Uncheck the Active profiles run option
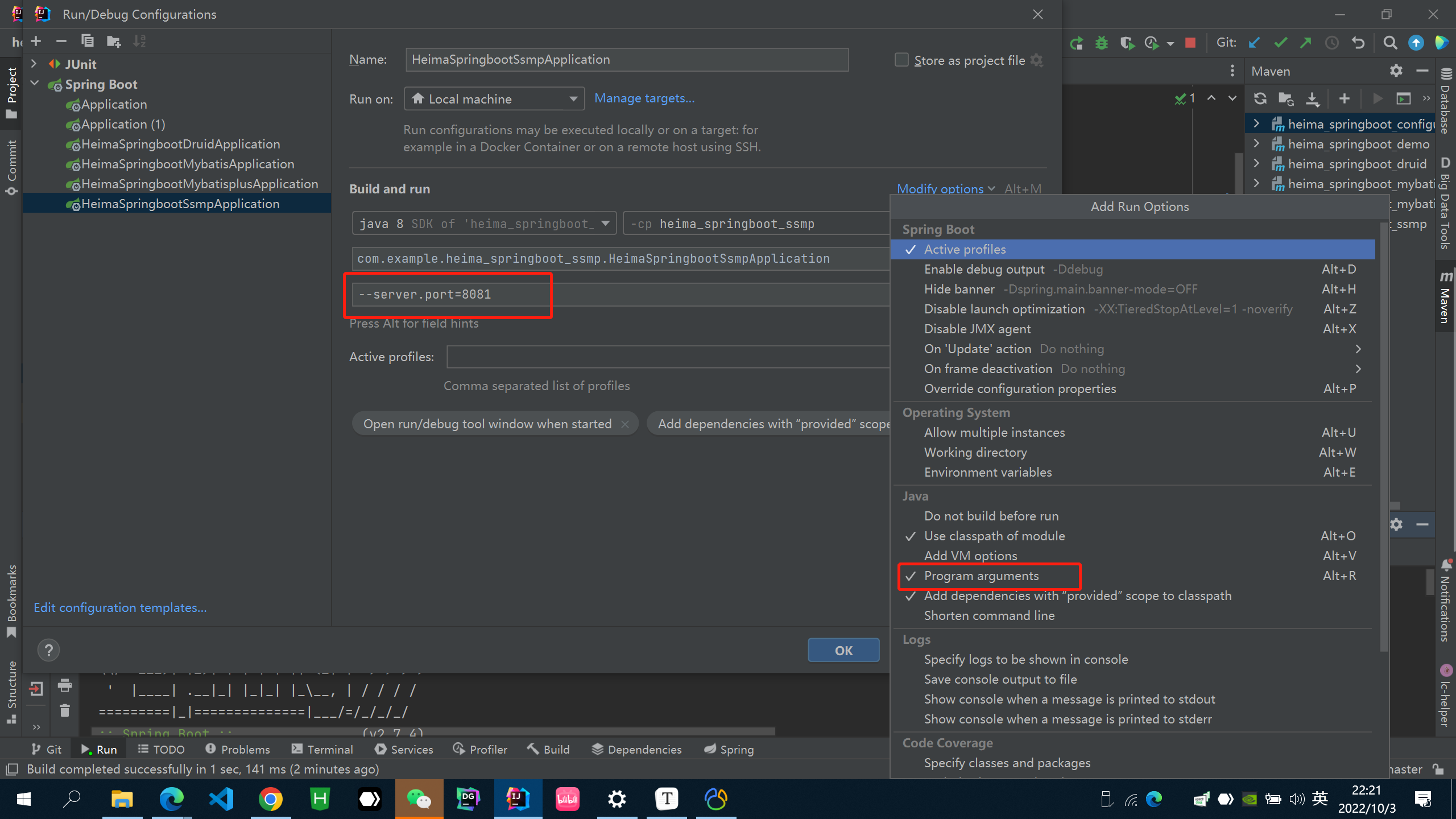The height and width of the screenshot is (819, 1456). [965, 249]
